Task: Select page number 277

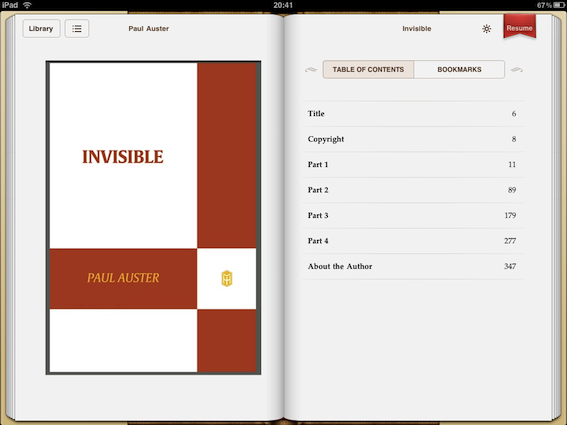Action: point(510,241)
